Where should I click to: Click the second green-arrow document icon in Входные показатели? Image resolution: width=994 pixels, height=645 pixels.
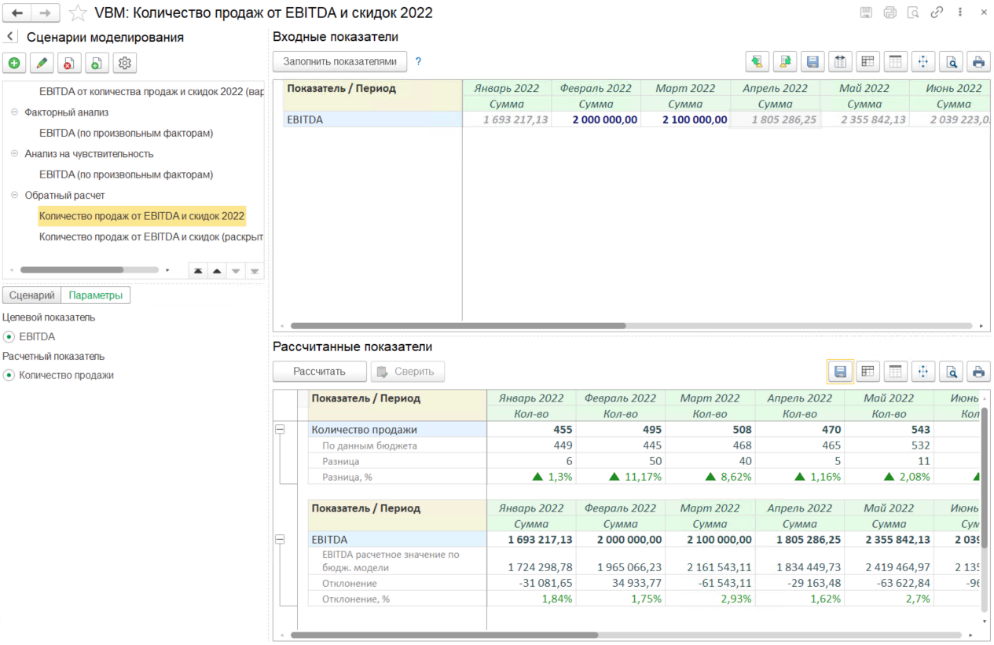coord(785,62)
